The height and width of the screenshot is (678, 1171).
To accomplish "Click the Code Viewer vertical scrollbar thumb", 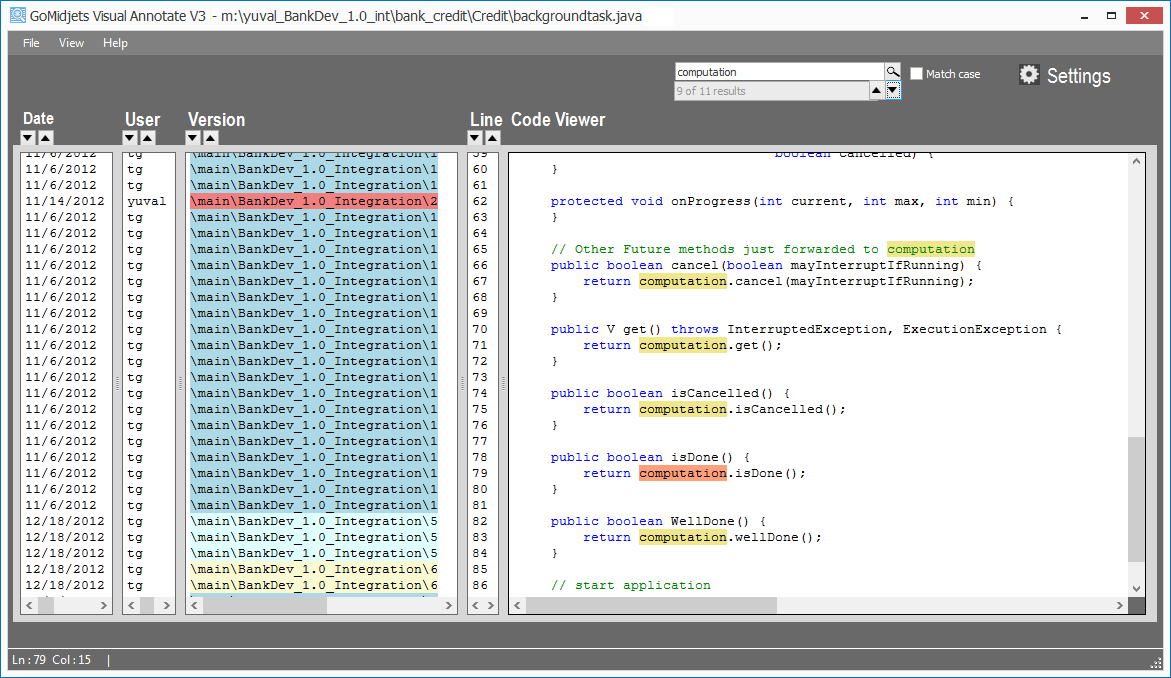I will tap(1136, 498).
